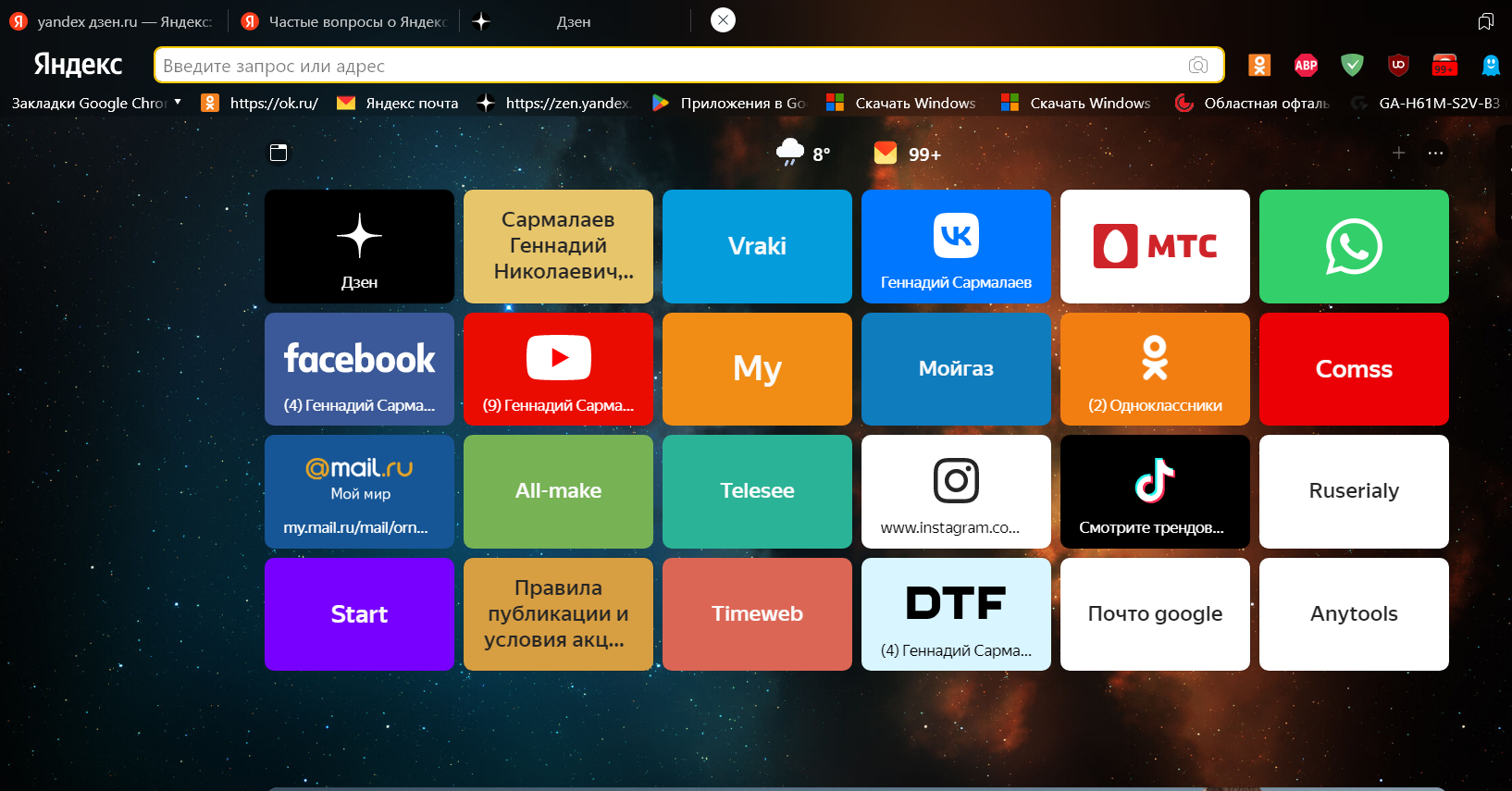Open the bookmarks collection icon at top right
Viewport: 1512px width, 791px height.
coord(1485,21)
